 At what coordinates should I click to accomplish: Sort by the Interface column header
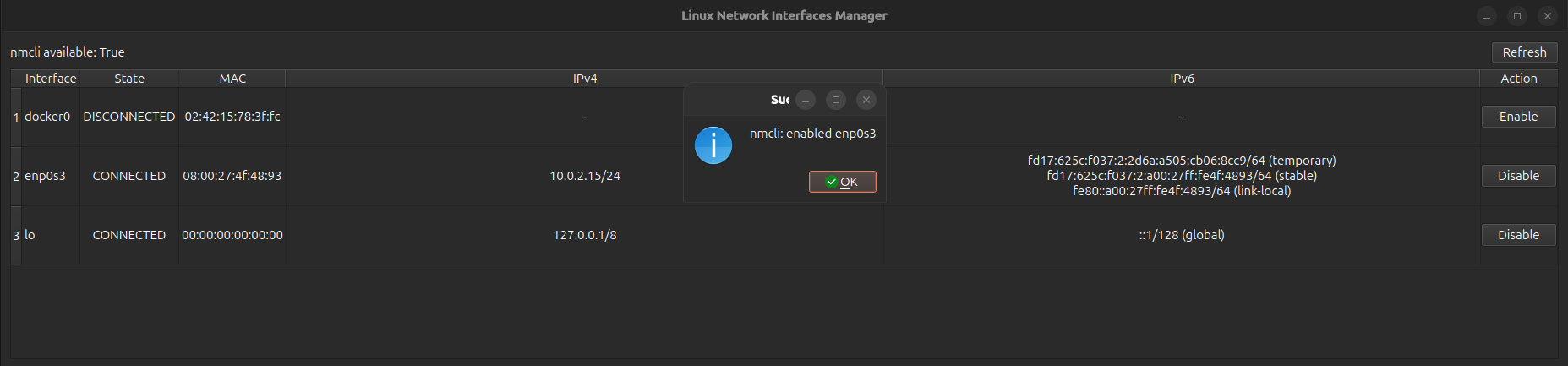click(50, 79)
